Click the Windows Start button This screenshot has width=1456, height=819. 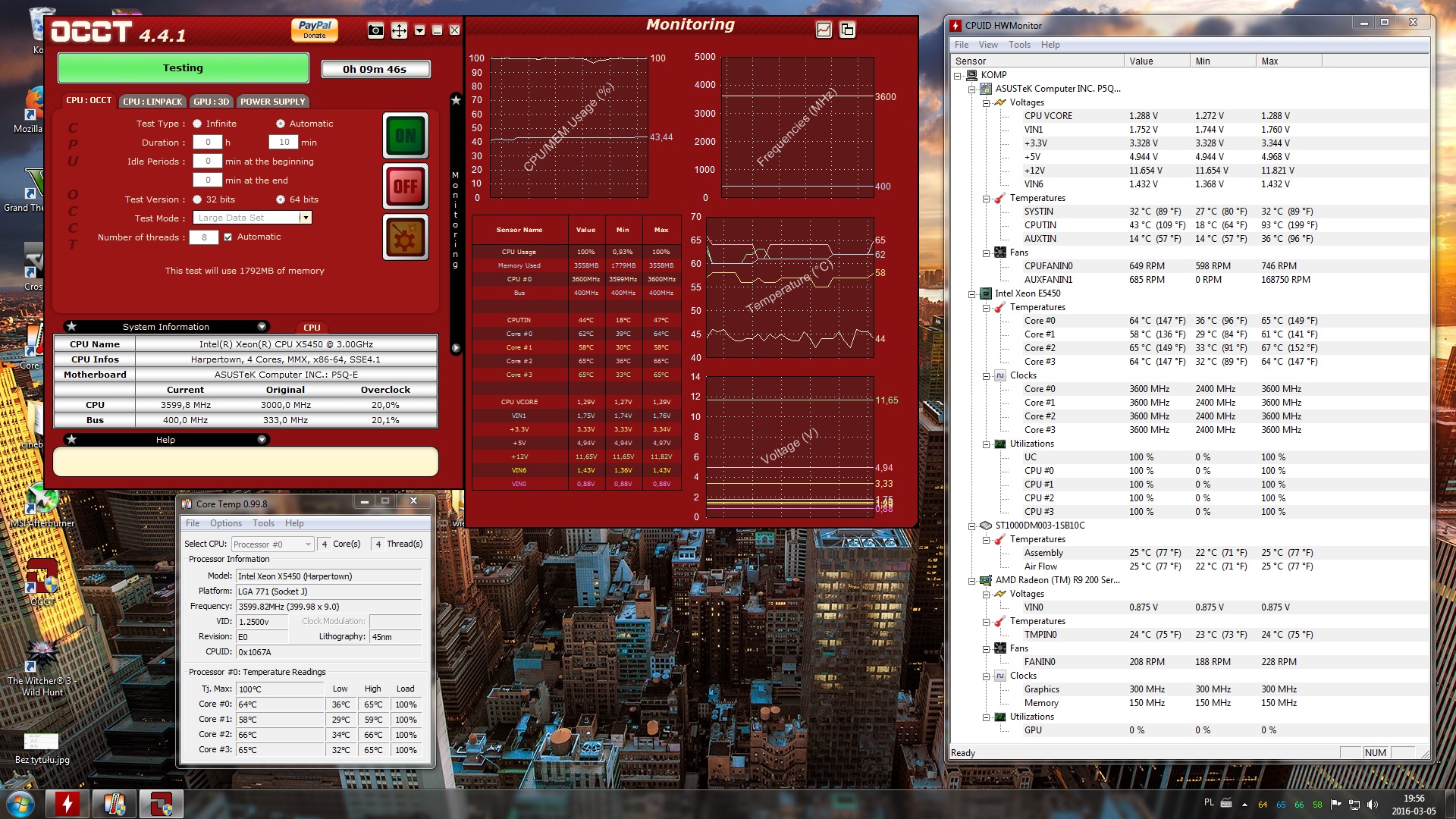[20, 803]
